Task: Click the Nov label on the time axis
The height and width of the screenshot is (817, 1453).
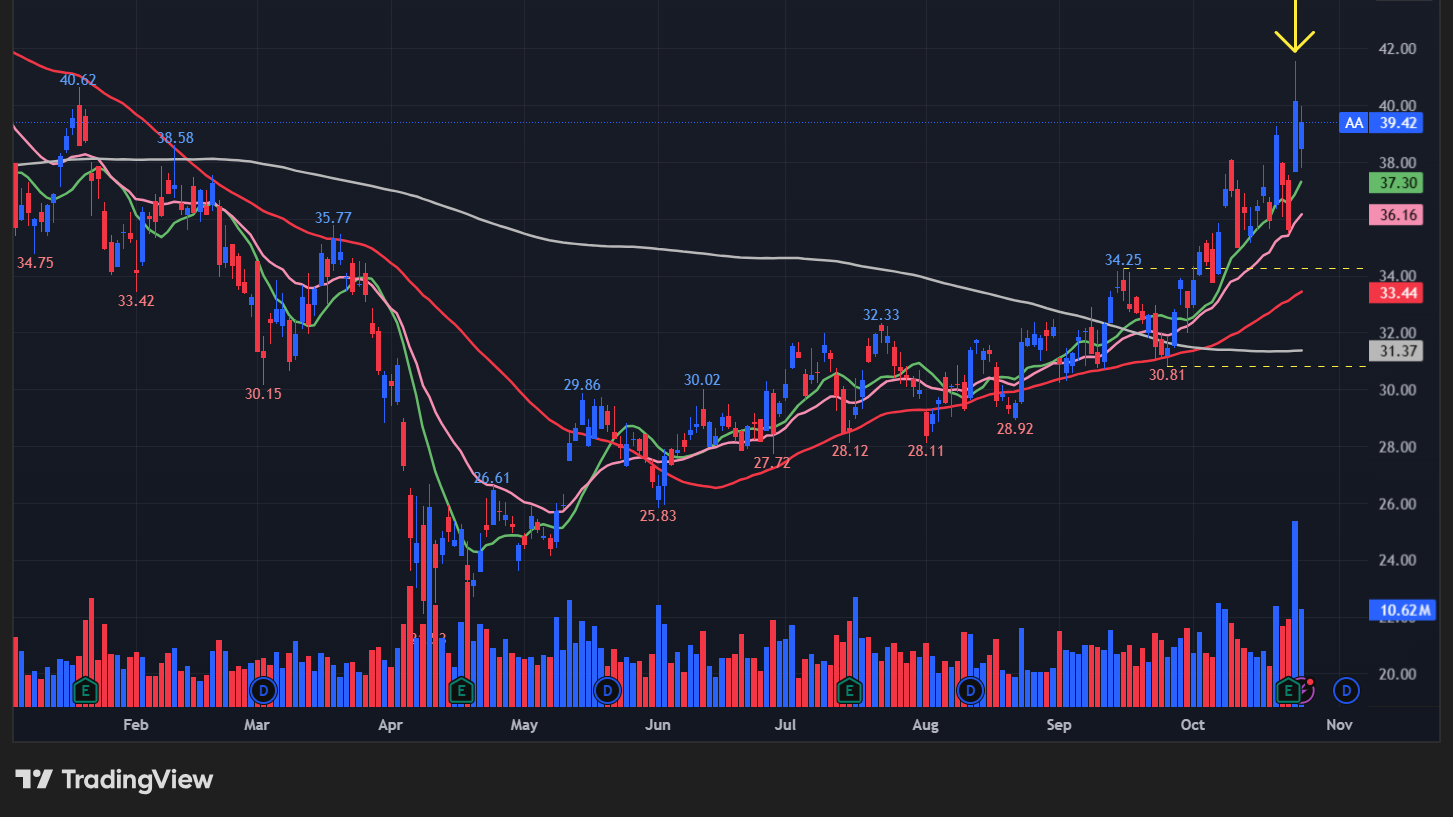Action: tap(1339, 724)
